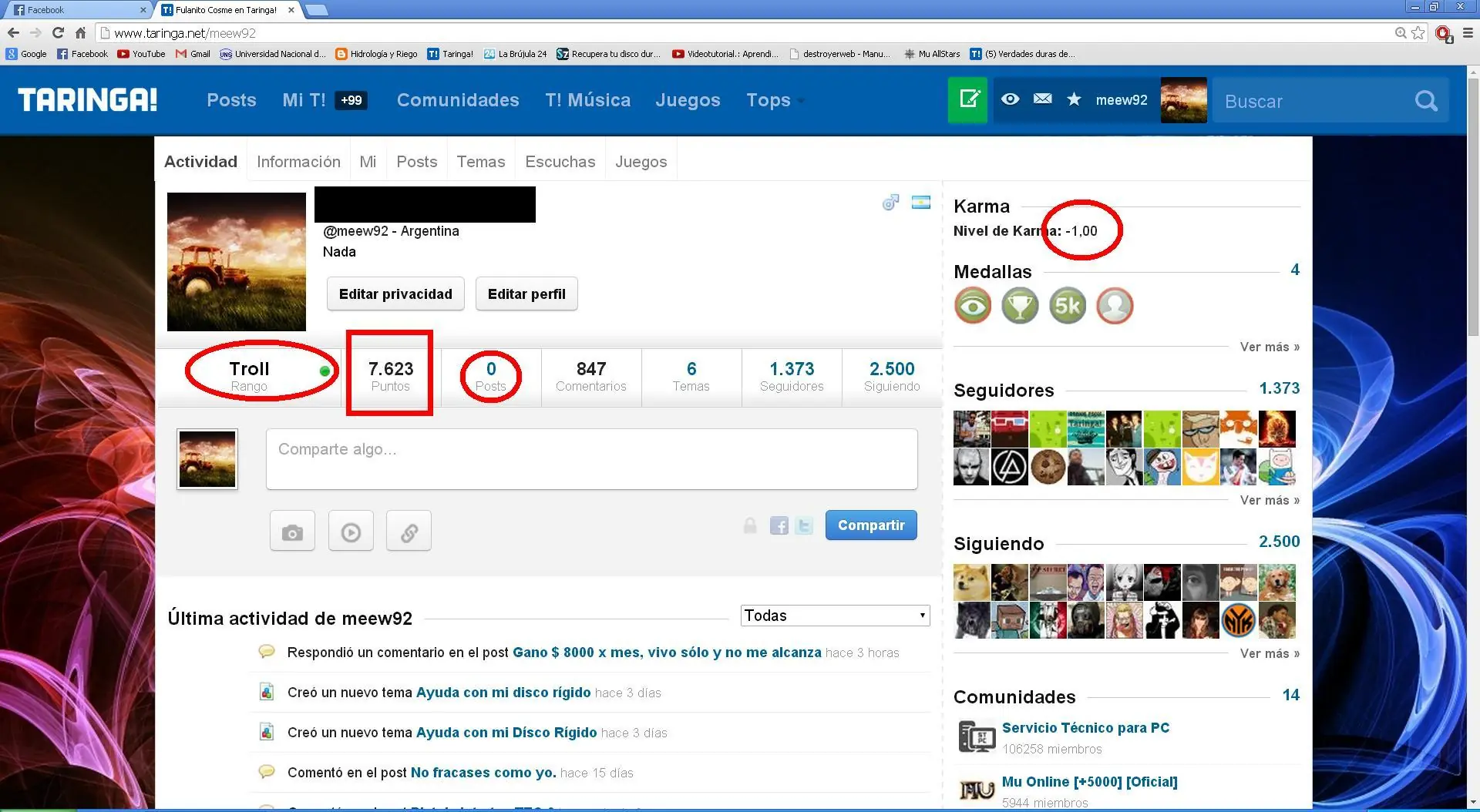Open YouTube bookmark
This screenshot has height=812, width=1480.
pyautogui.click(x=141, y=54)
